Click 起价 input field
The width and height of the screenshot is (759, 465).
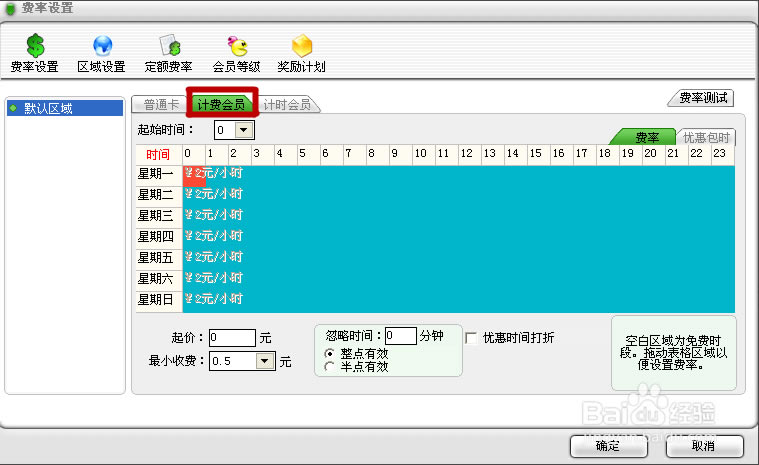232,338
